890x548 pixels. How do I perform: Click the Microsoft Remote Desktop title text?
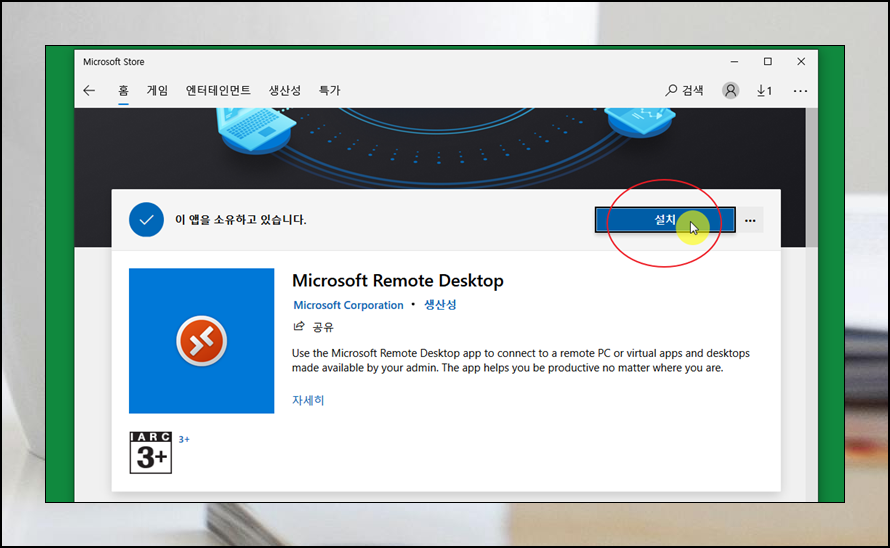point(398,281)
